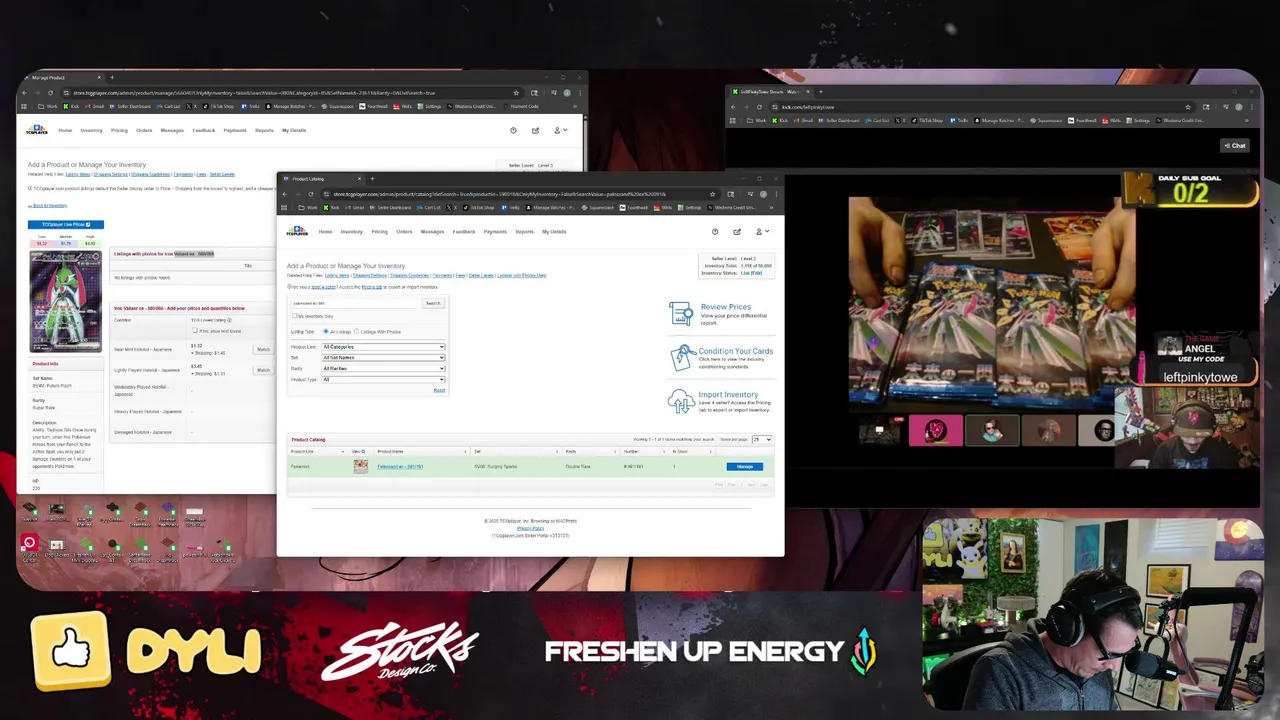Select pink heart avatar stream thumbnail

pyautogui.click(x=935, y=430)
